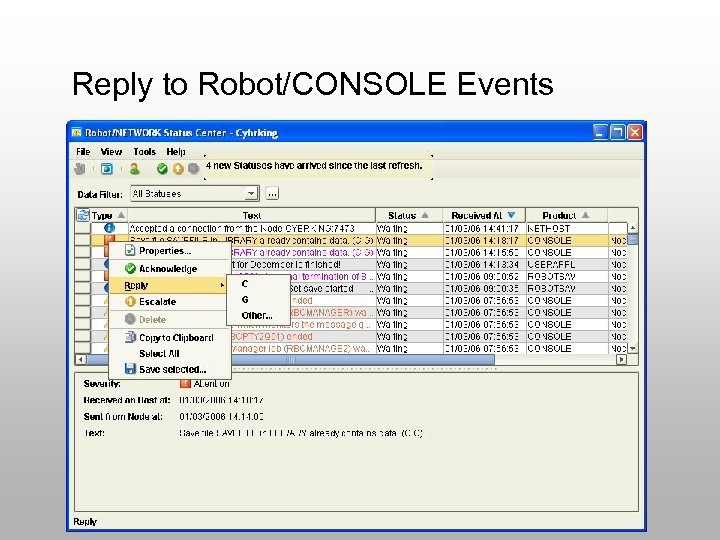Click the grayed Delete context entry
Screen dimensions: 720x540
(170, 319)
